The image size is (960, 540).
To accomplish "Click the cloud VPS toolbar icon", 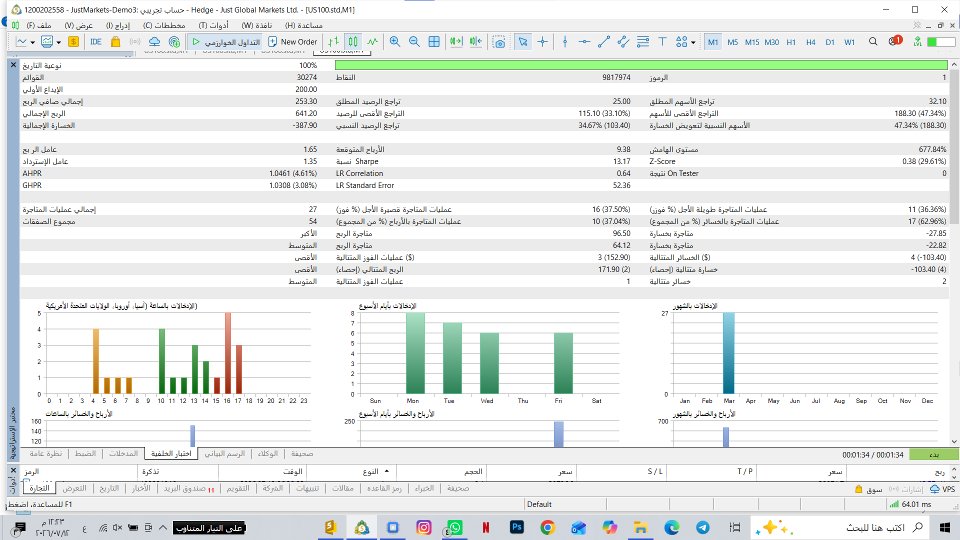I will point(154,42).
